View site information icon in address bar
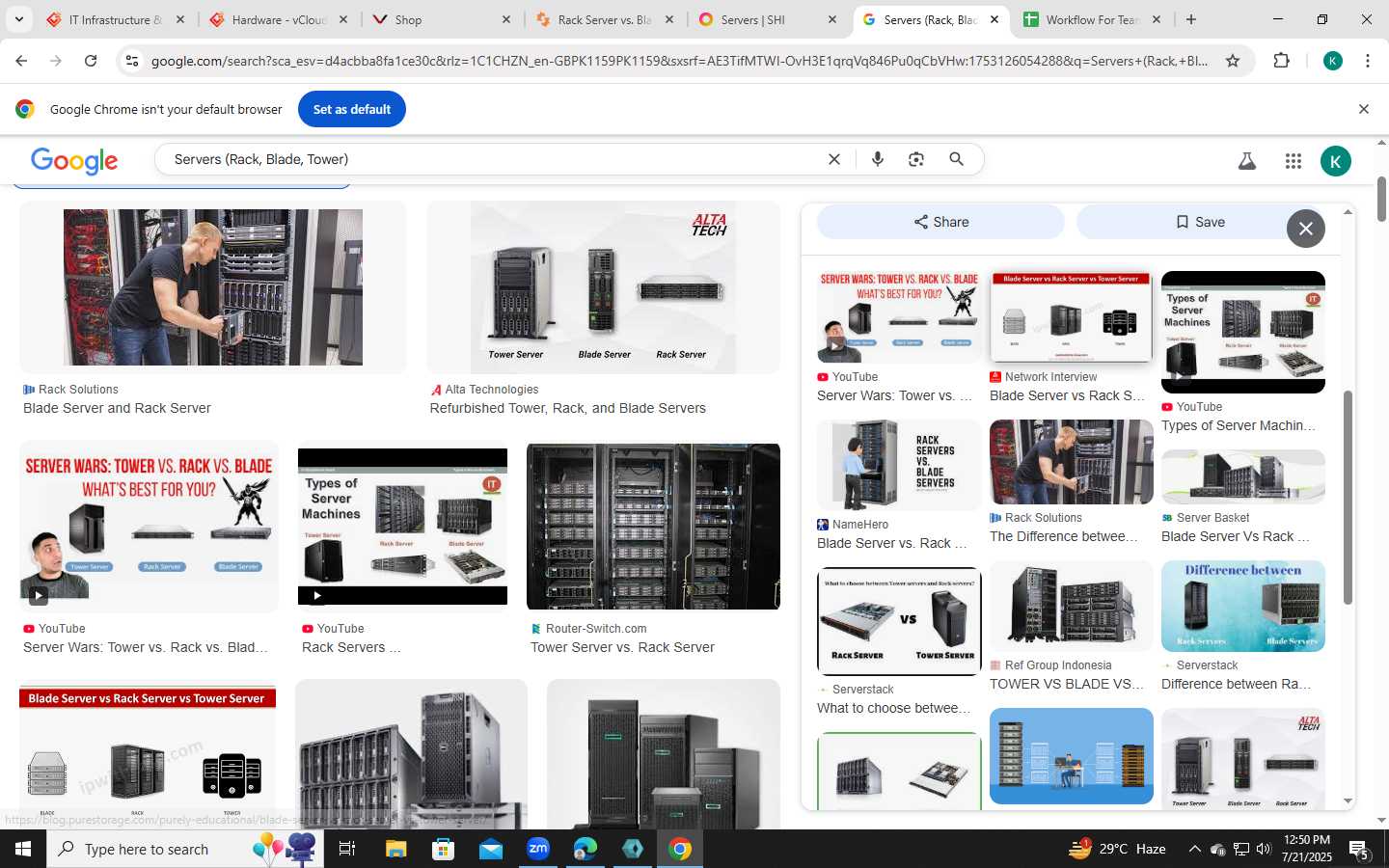The image size is (1389, 868). (x=132, y=61)
